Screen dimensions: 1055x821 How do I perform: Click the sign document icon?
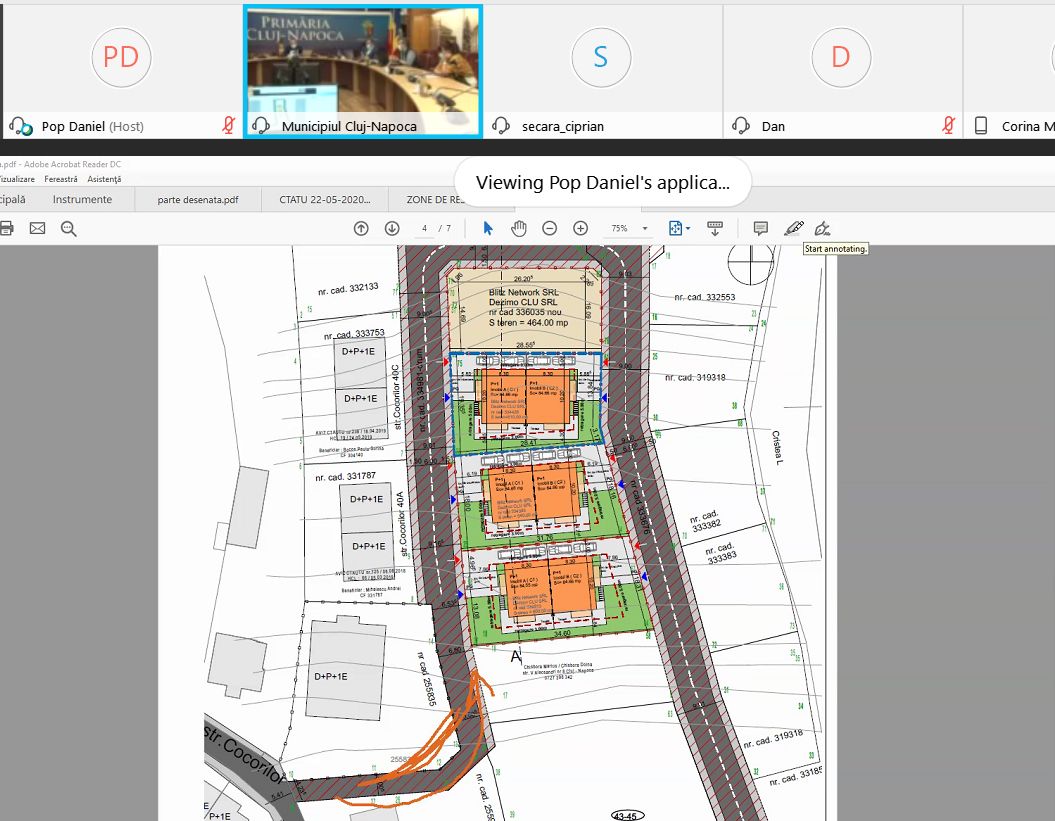tap(823, 228)
